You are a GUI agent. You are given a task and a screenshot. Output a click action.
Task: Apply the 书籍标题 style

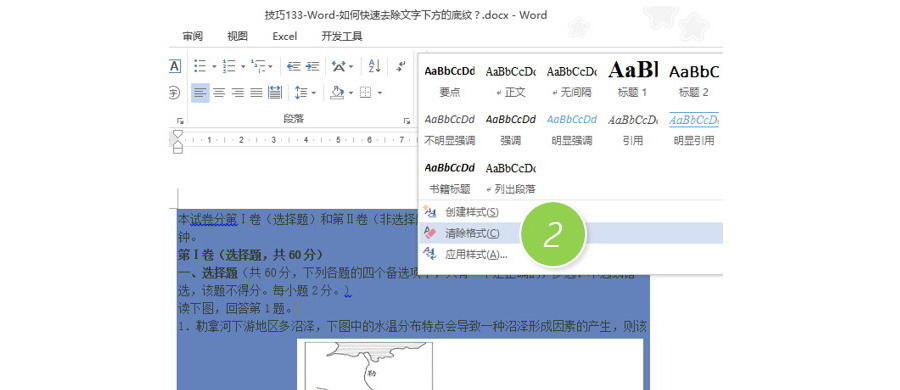pos(449,177)
